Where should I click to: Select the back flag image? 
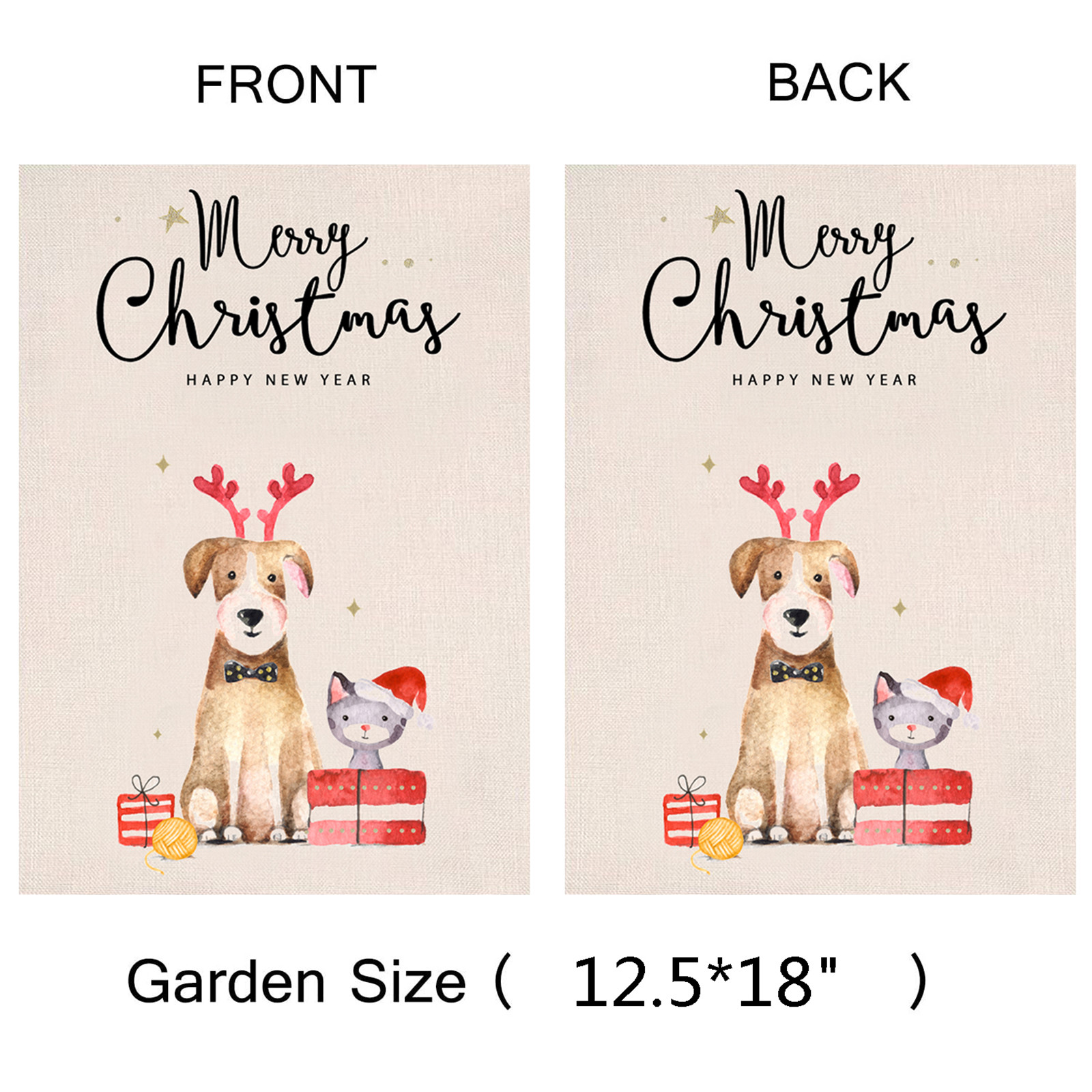pos(820,529)
